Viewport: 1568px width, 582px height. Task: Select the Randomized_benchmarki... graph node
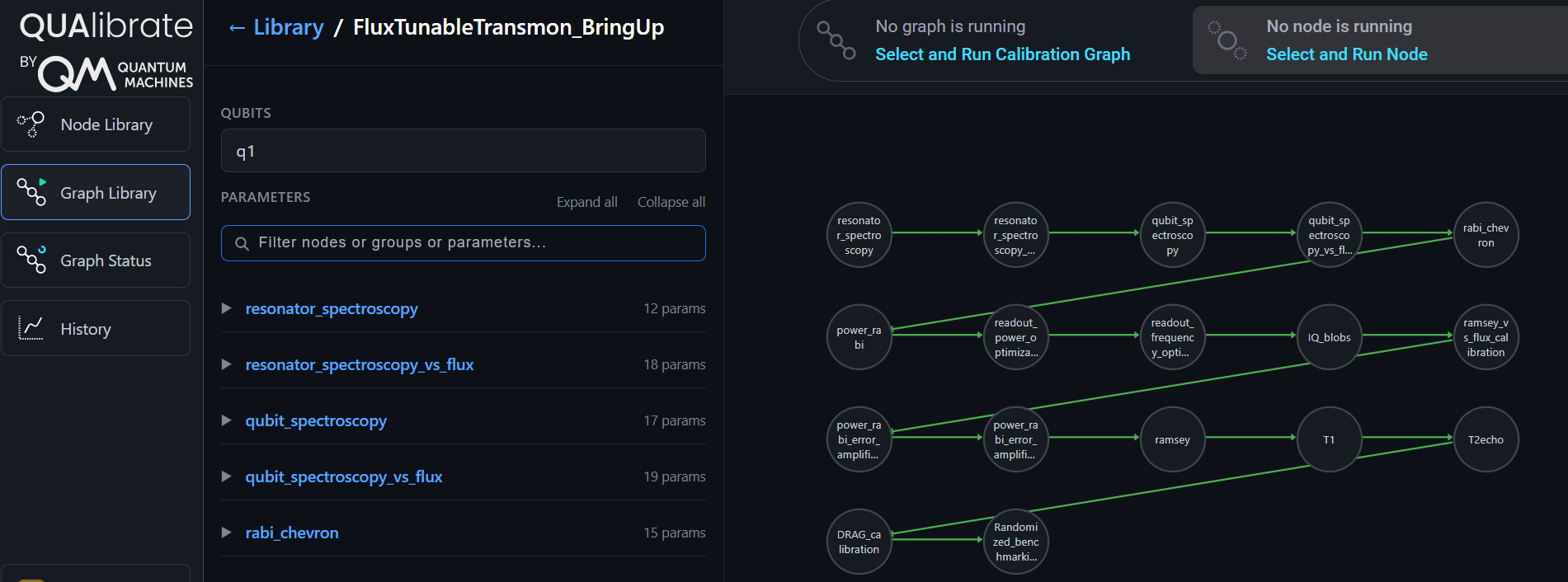pyautogui.click(x=1015, y=542)
